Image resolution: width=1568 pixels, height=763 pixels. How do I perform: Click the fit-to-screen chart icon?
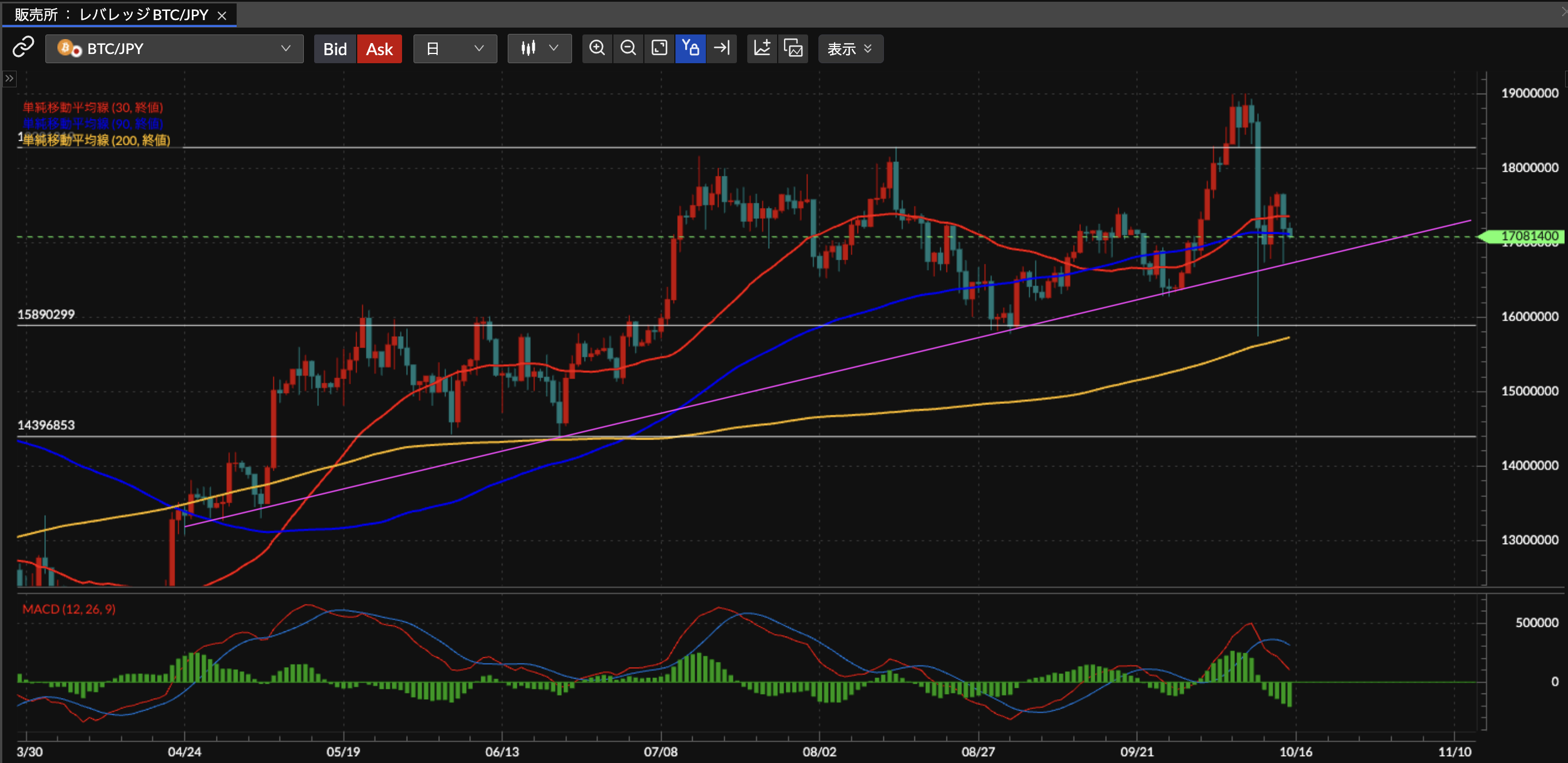(659, 48)
